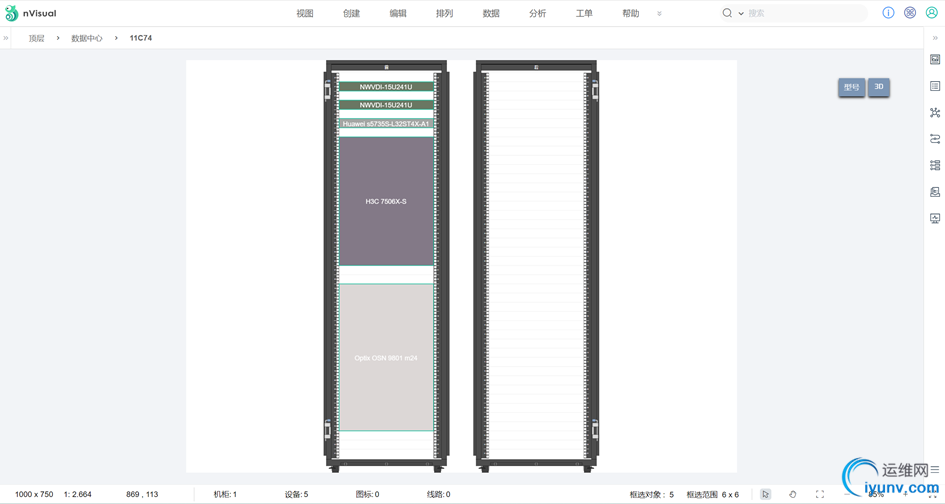Open first right sidebar image panel icon
The width and height of the screenshot is (945, 504).
935,60
